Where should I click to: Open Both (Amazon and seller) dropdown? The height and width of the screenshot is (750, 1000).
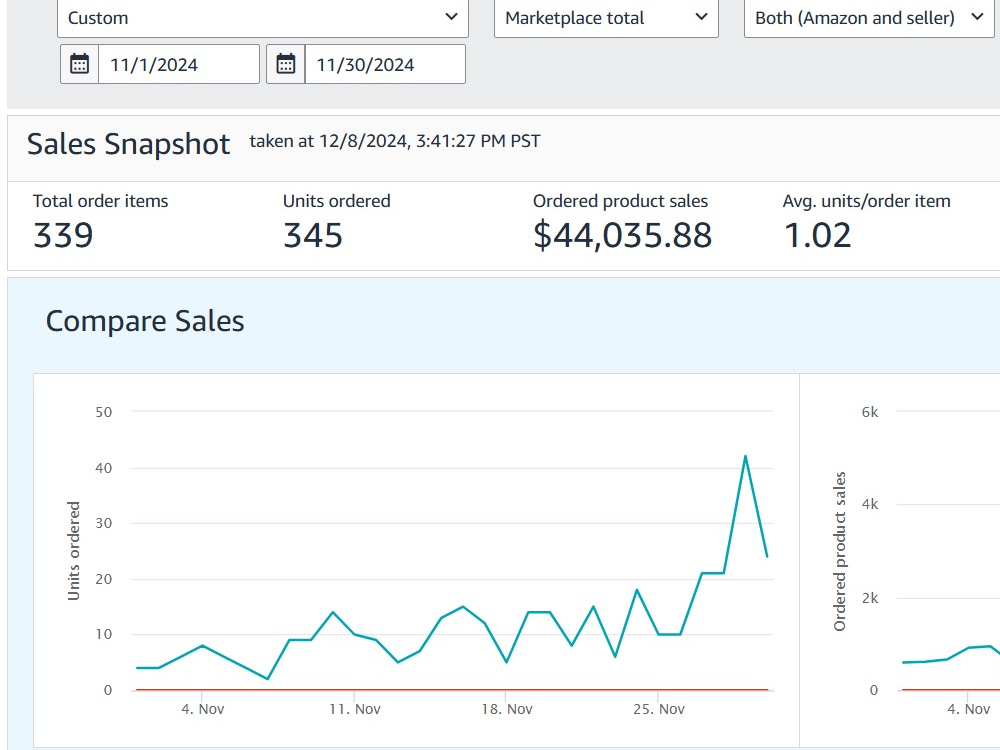coord(869,18)
